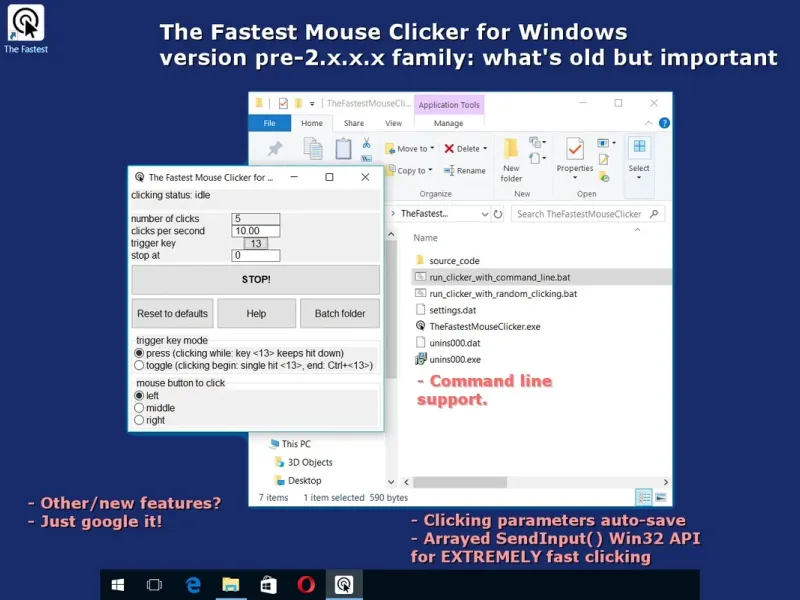800x600 pixels.
Task: Click the Help button in clicker
Action: point(256,313)
